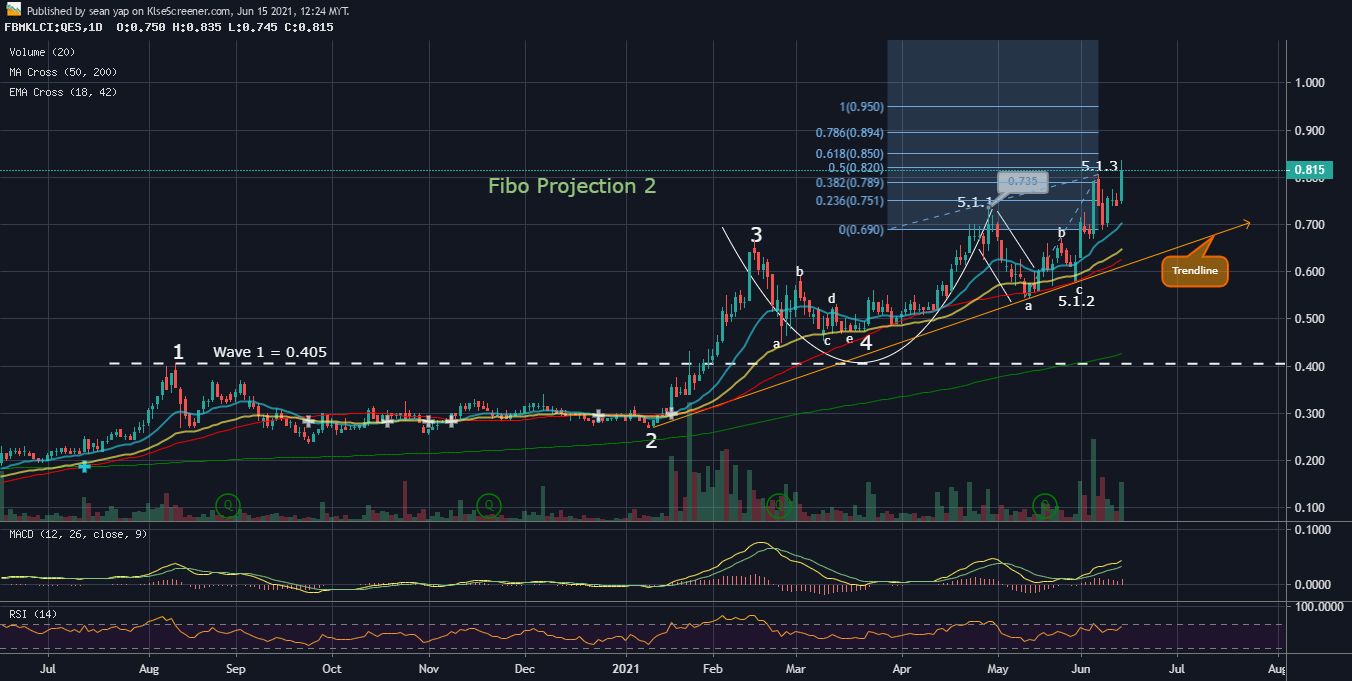Click the orange Trendline label button

(1194, 270)
